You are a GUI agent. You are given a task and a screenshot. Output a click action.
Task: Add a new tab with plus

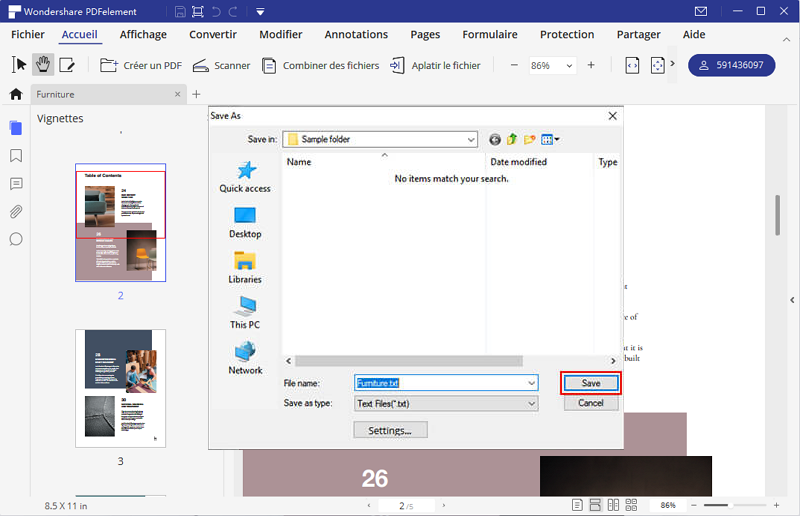(196, 94)
